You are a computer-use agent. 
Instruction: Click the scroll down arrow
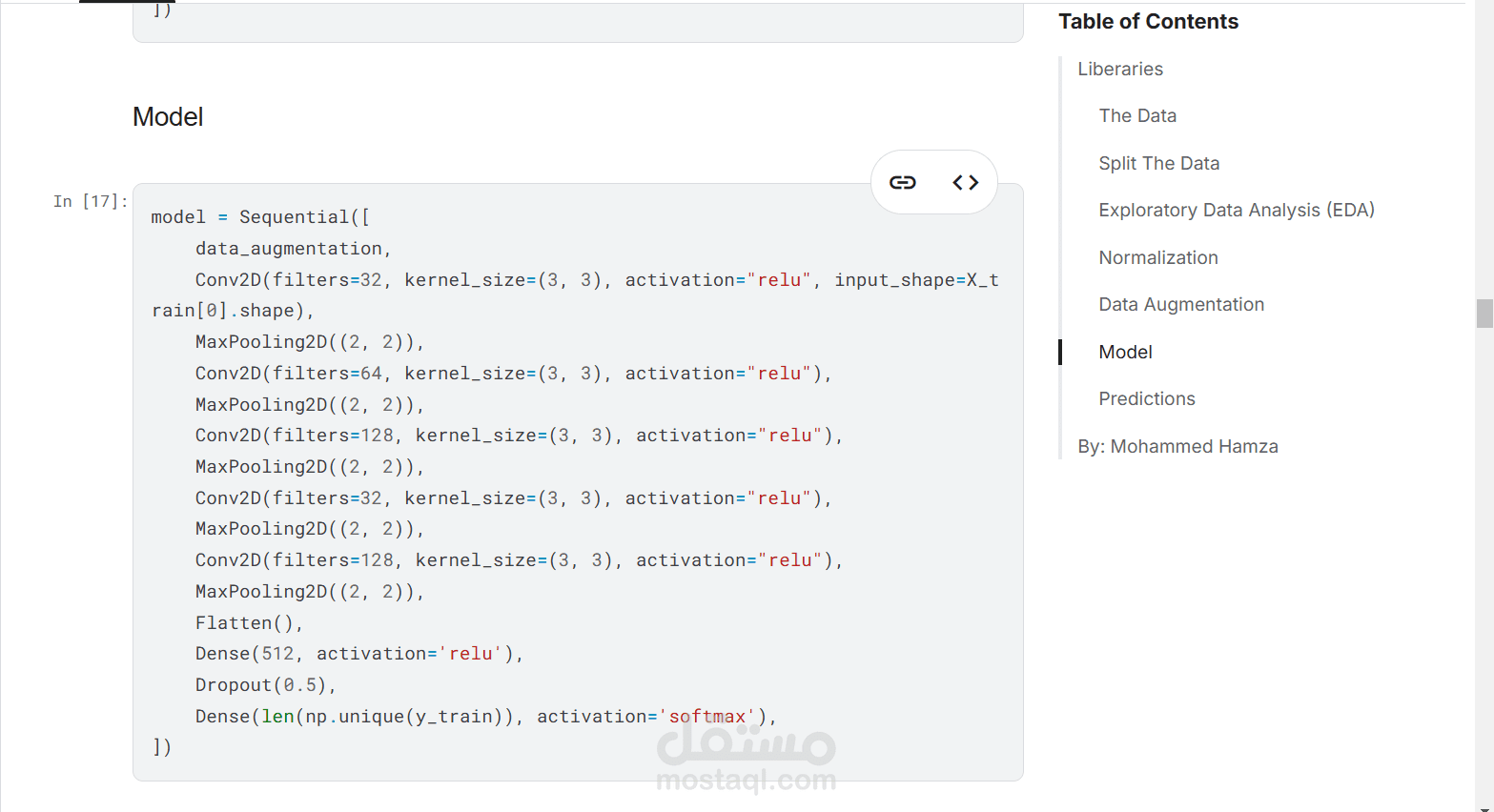click(1484, 808)
